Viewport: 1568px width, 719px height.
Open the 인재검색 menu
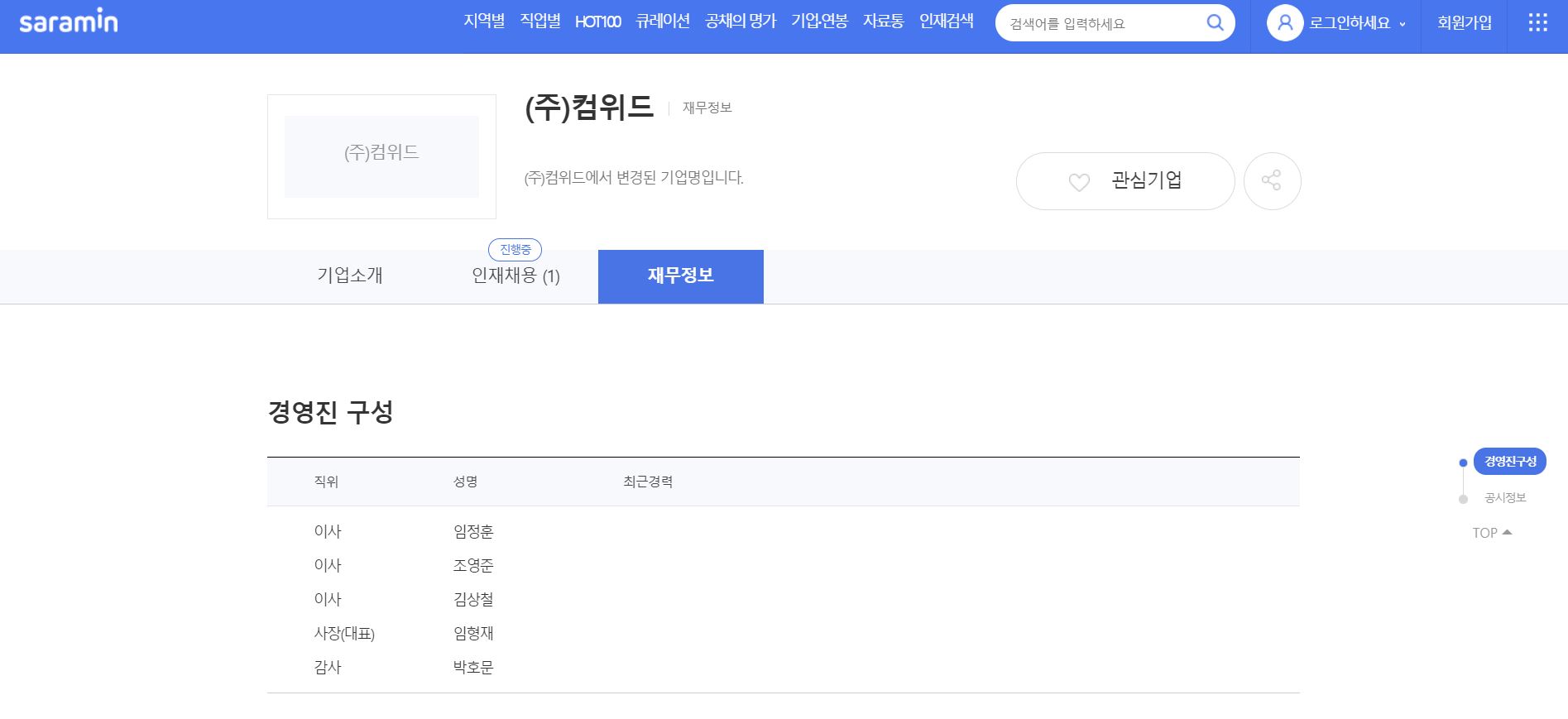947,22
